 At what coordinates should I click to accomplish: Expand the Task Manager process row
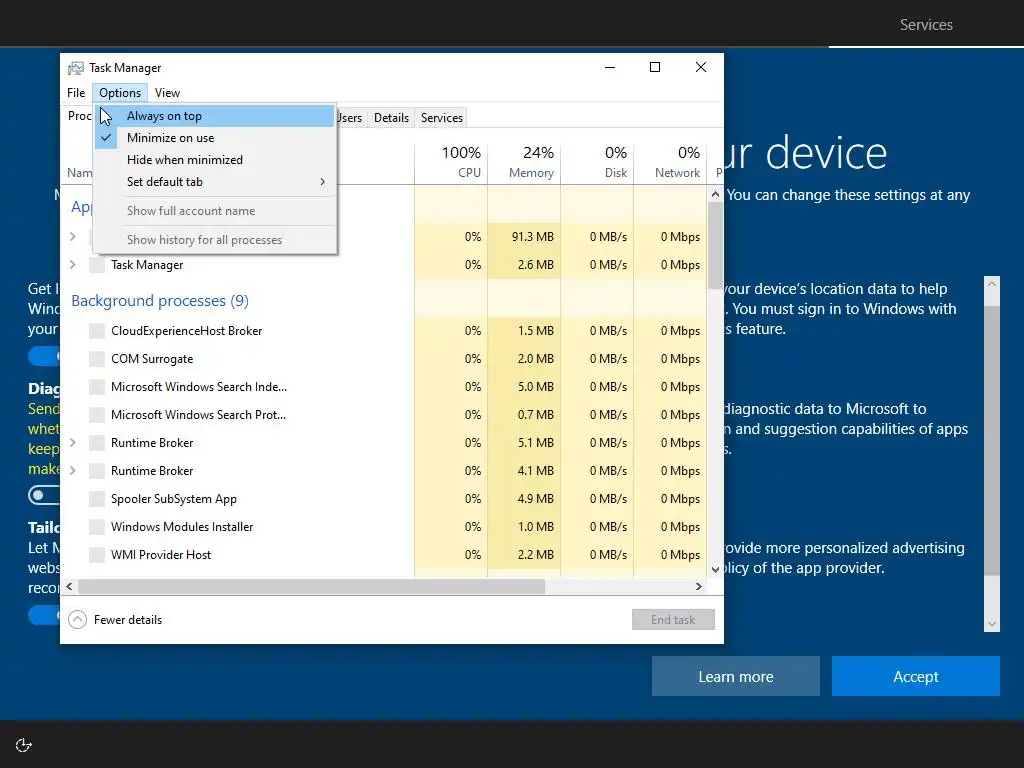pos(73,265)
